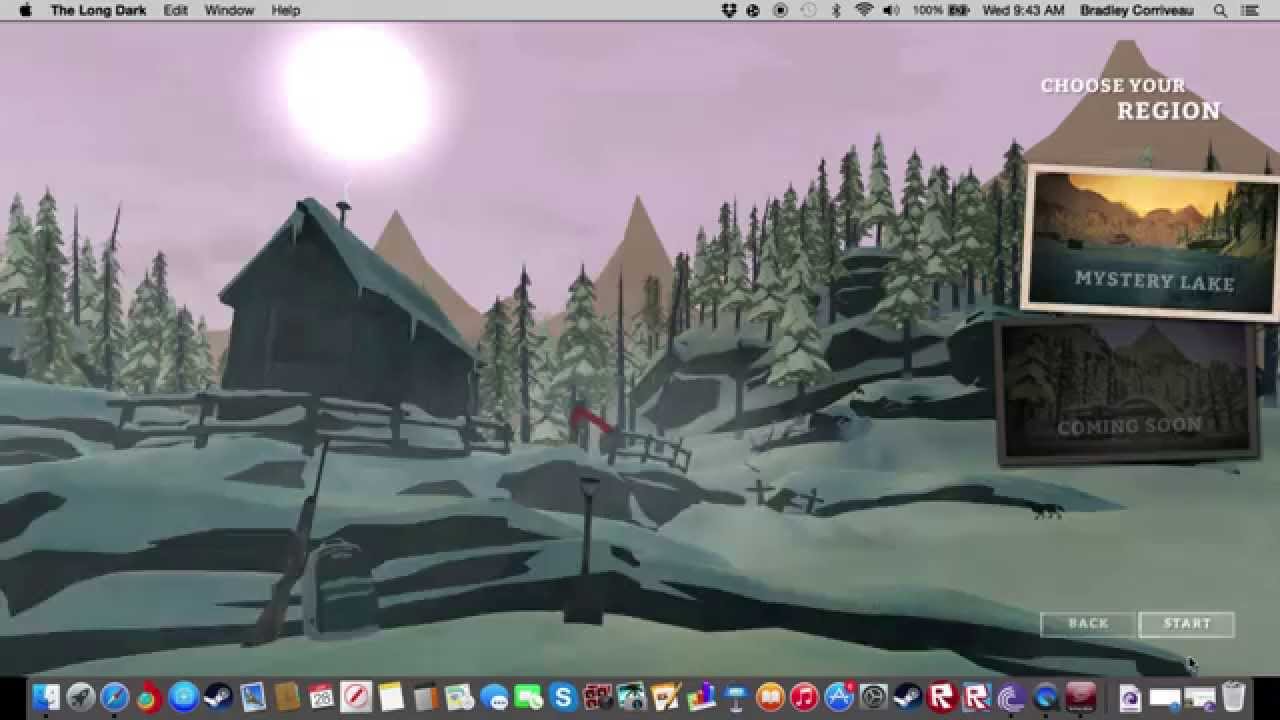Screen dimensions: 1280x720
Task: Click the Wed 9:43 AM clock
Action: click(x=1023, y=10)
